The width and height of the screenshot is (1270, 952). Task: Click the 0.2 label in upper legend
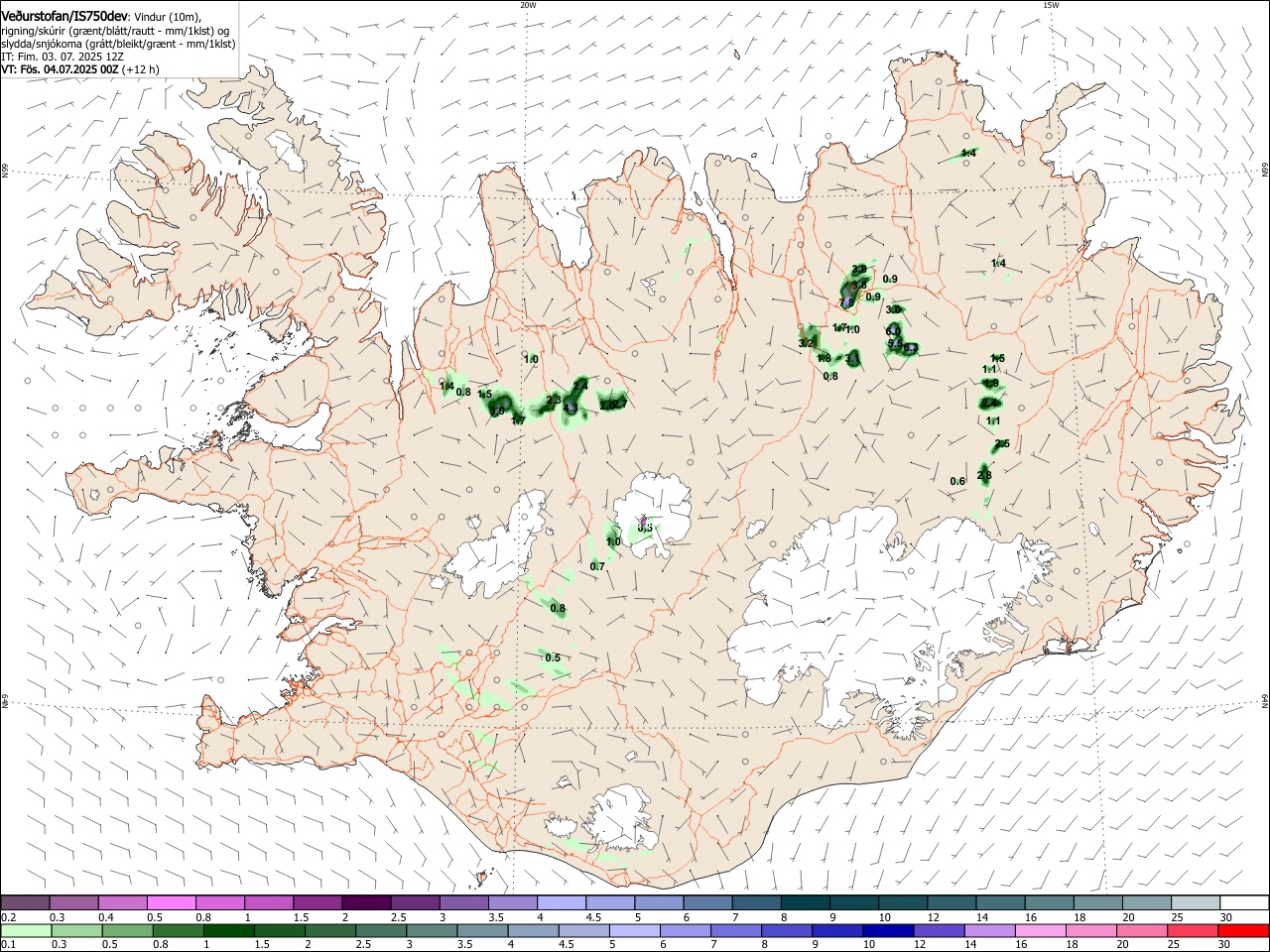(8, 917)
